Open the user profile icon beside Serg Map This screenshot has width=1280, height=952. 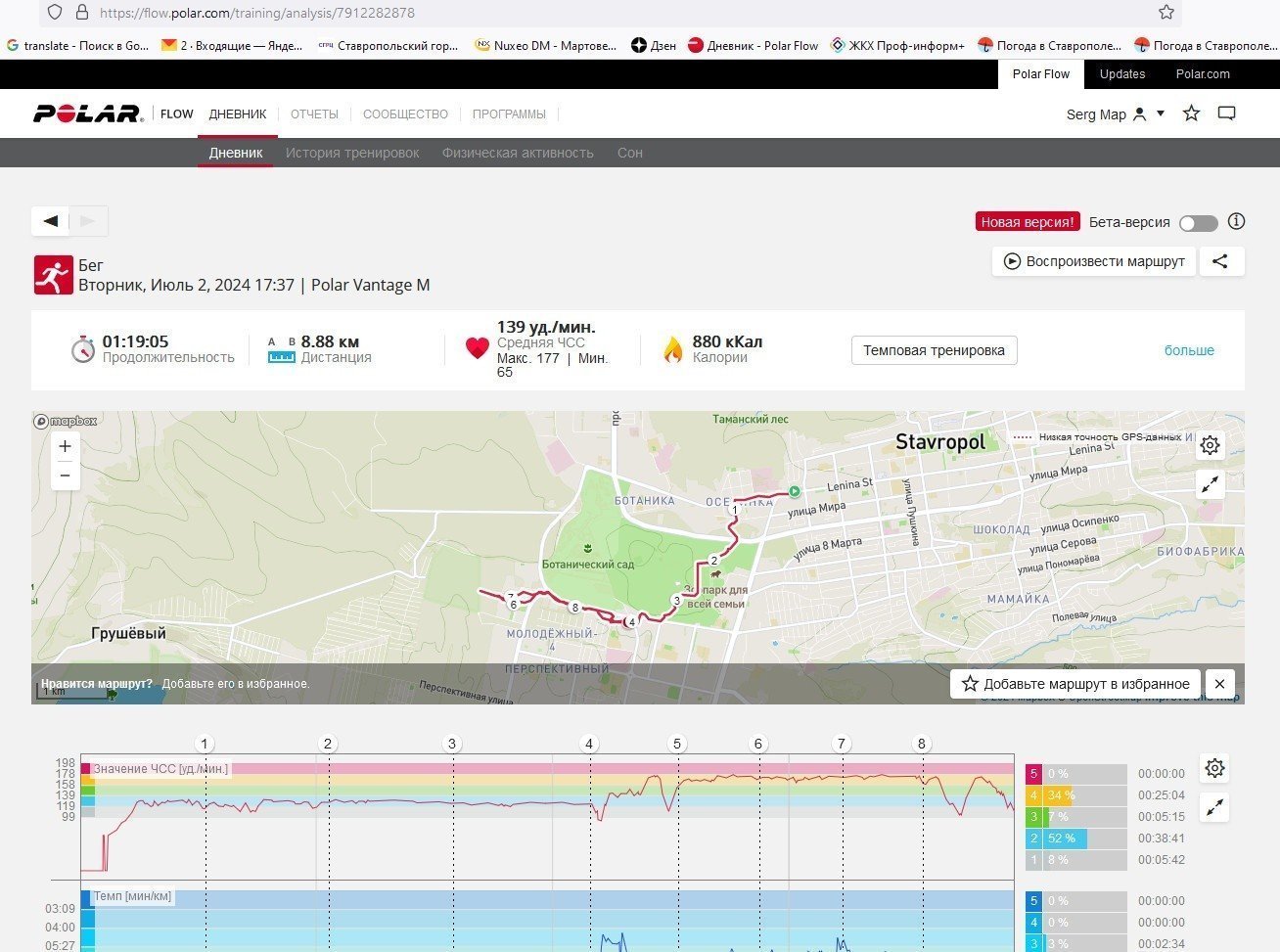tap(1139, 114)
